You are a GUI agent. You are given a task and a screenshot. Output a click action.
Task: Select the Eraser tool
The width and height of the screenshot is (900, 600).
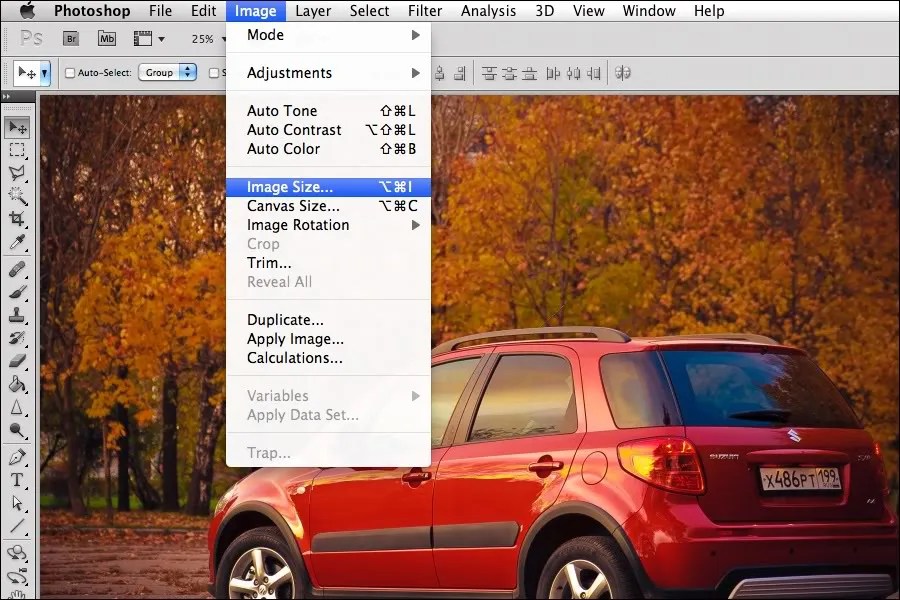(x=17, y=361)
